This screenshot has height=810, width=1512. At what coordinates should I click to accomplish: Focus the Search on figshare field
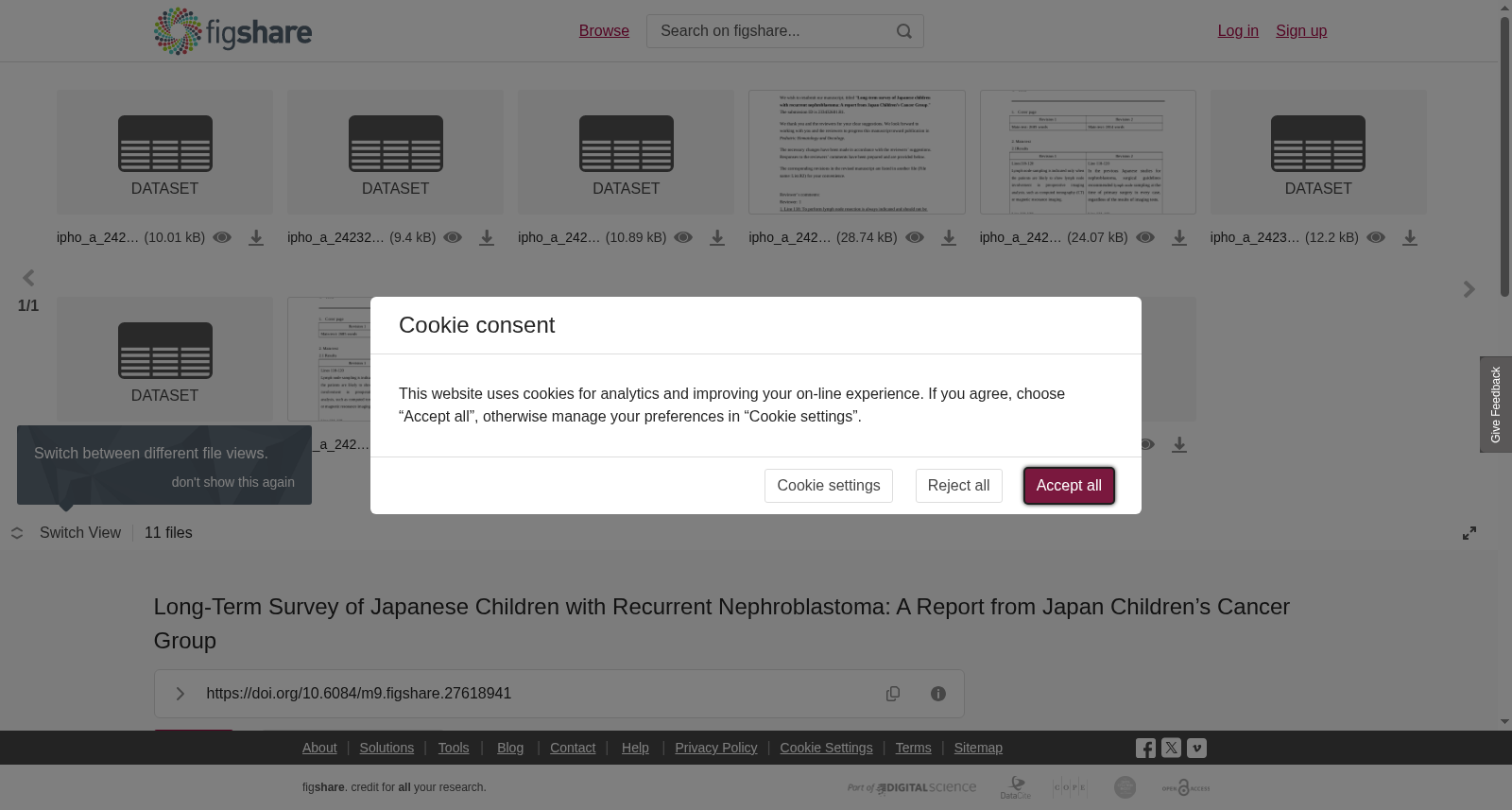770,31
